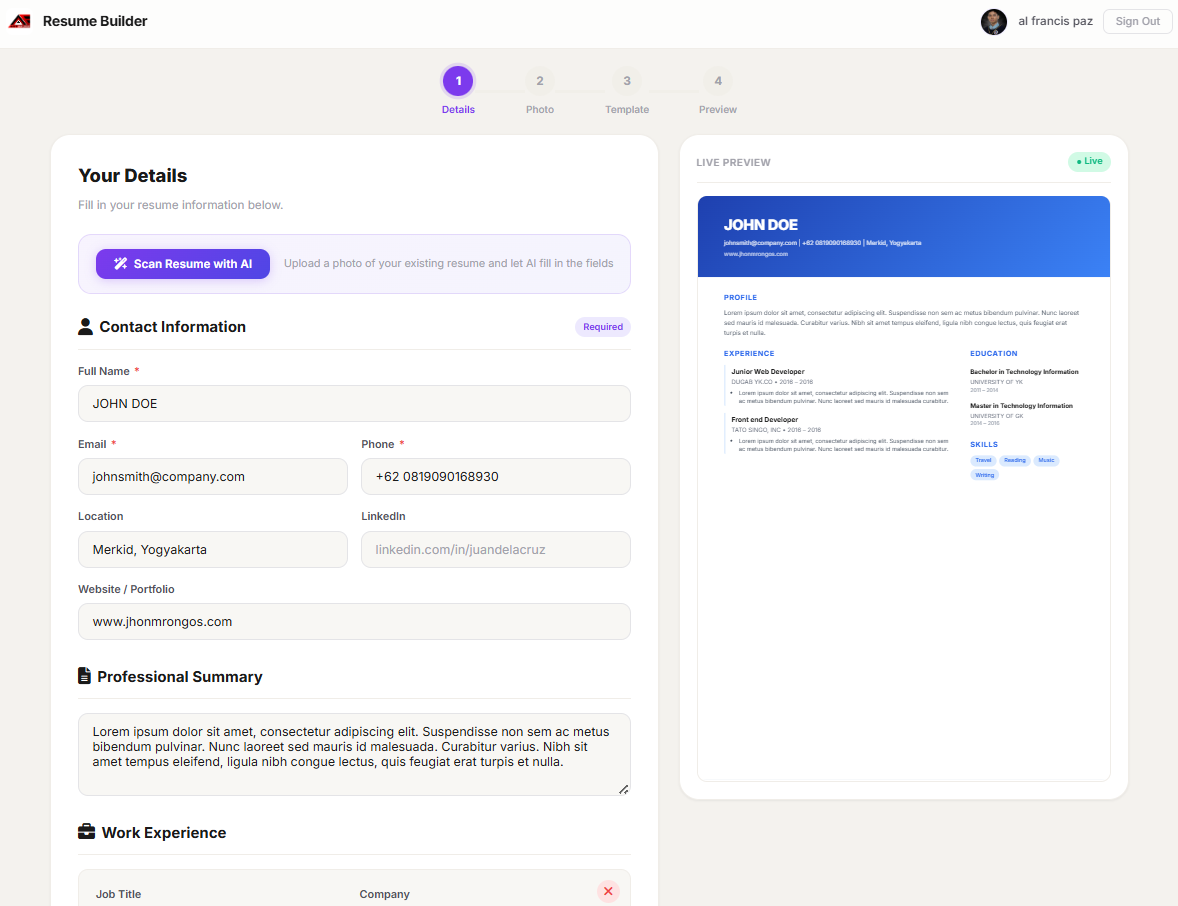Screen dimensions: 1178x906
Task: Remove the work experience entry with red X
Action: click(x=609, y=892)
